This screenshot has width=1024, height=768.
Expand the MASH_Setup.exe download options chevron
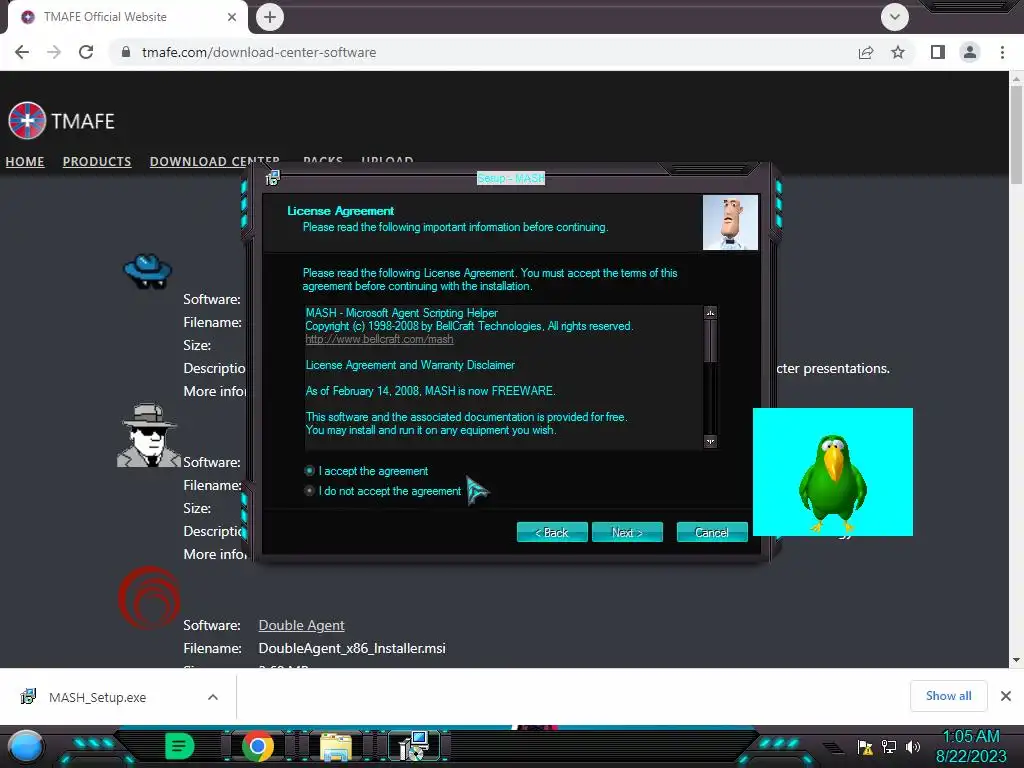point(213,697)
